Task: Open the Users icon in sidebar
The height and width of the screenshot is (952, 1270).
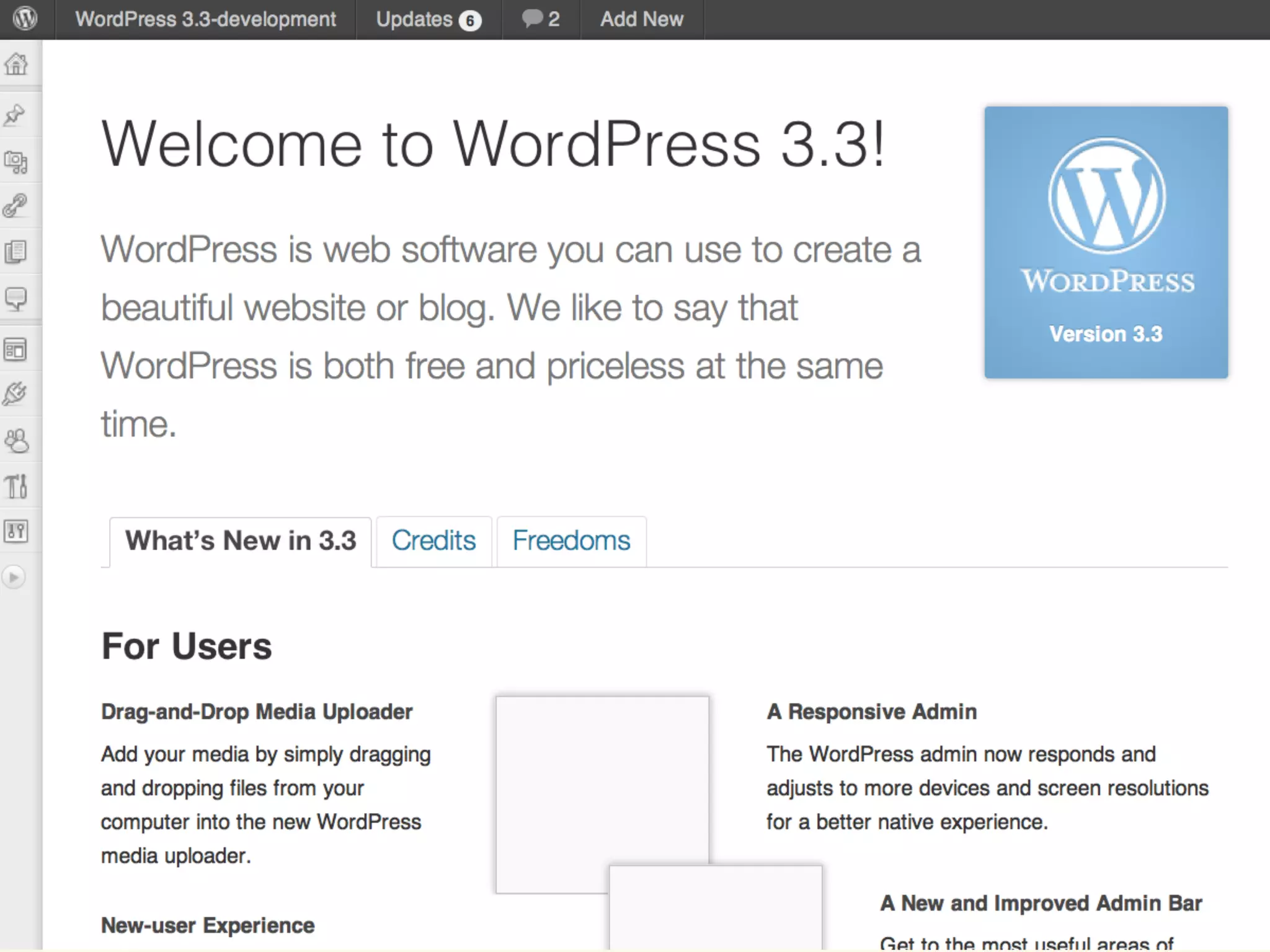Action: 16,441
